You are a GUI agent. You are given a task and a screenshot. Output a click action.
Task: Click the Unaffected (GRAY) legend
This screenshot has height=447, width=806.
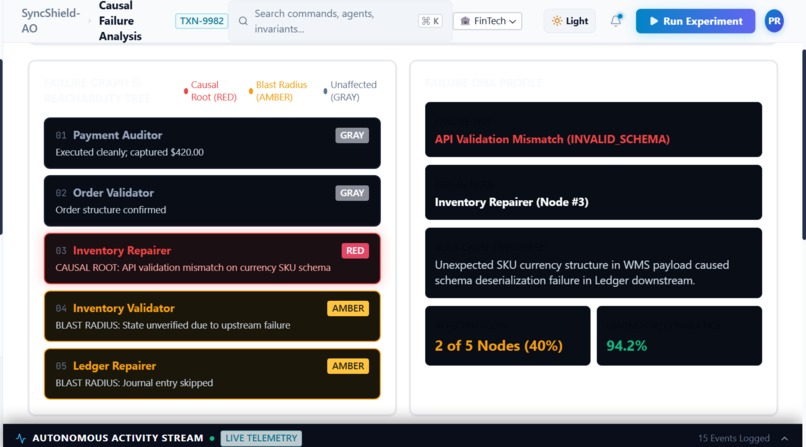pyautogui.click(x=350, y=91)
